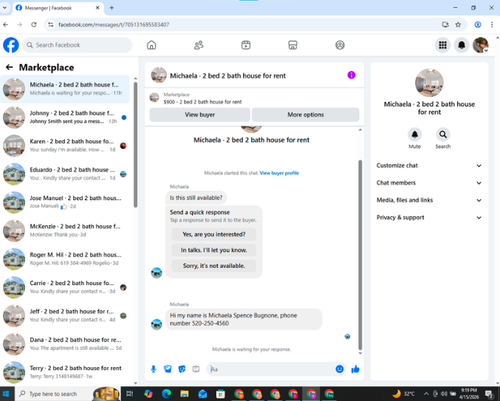Viewport: 500px width, 401px height.
Task: Expand Media, files and links section
Action: click(429, 200)
